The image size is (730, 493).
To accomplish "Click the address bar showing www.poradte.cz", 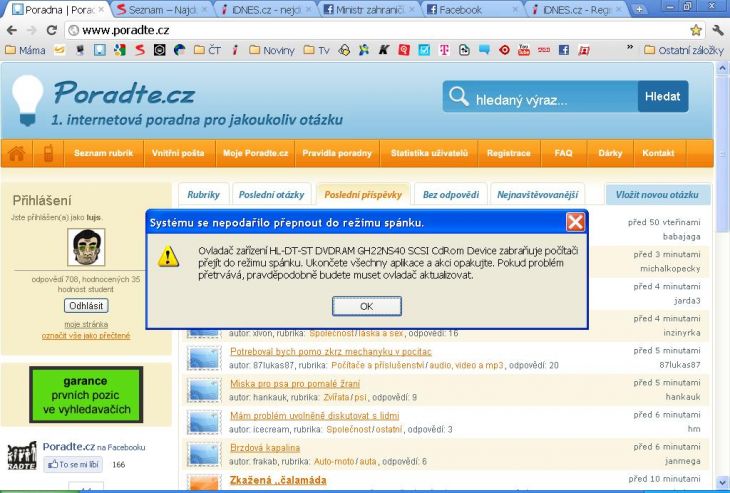I will [x=377, y=31].
